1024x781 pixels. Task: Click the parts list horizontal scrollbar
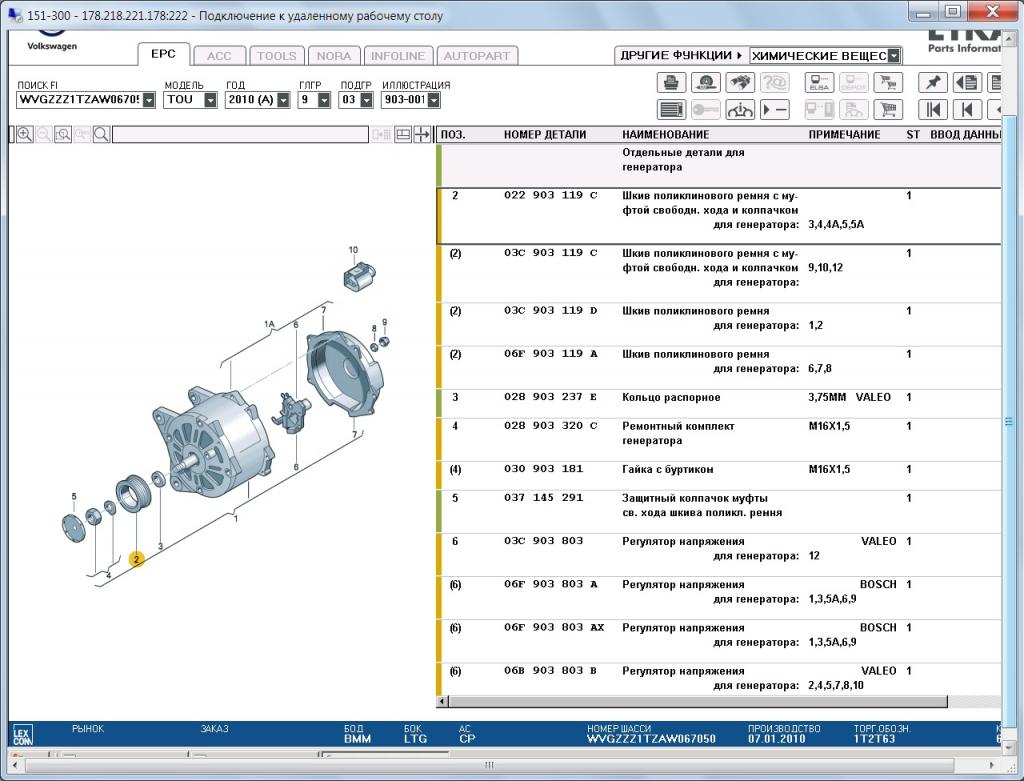tap(697, 701)
